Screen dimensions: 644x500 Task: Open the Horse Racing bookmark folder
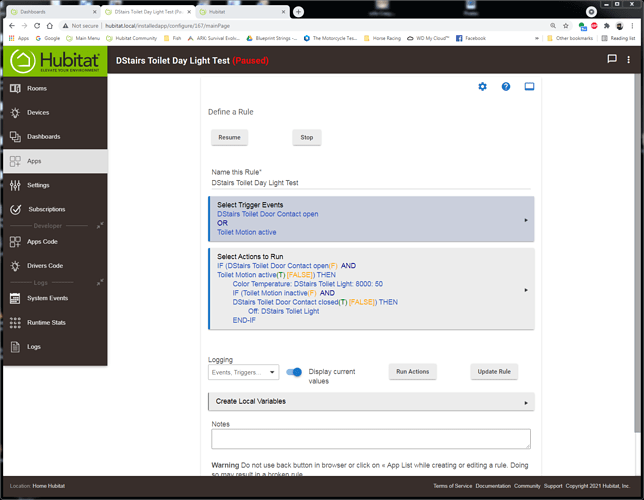coord(382,38)
